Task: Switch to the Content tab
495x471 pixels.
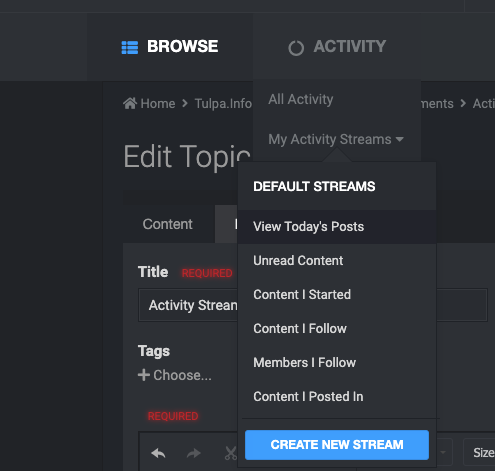Action: (x=168, y=224)
